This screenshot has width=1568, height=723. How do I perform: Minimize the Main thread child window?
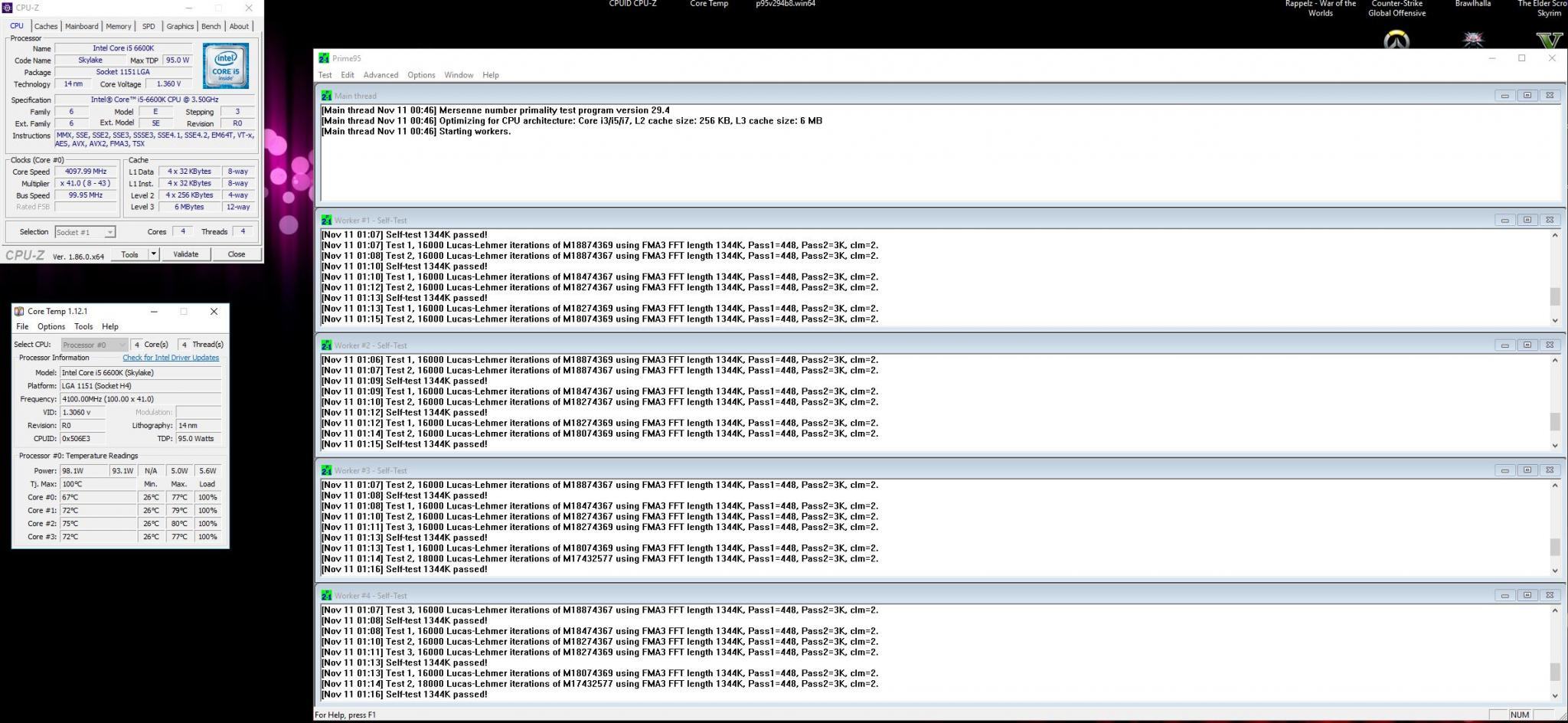tap(1504, 96)
